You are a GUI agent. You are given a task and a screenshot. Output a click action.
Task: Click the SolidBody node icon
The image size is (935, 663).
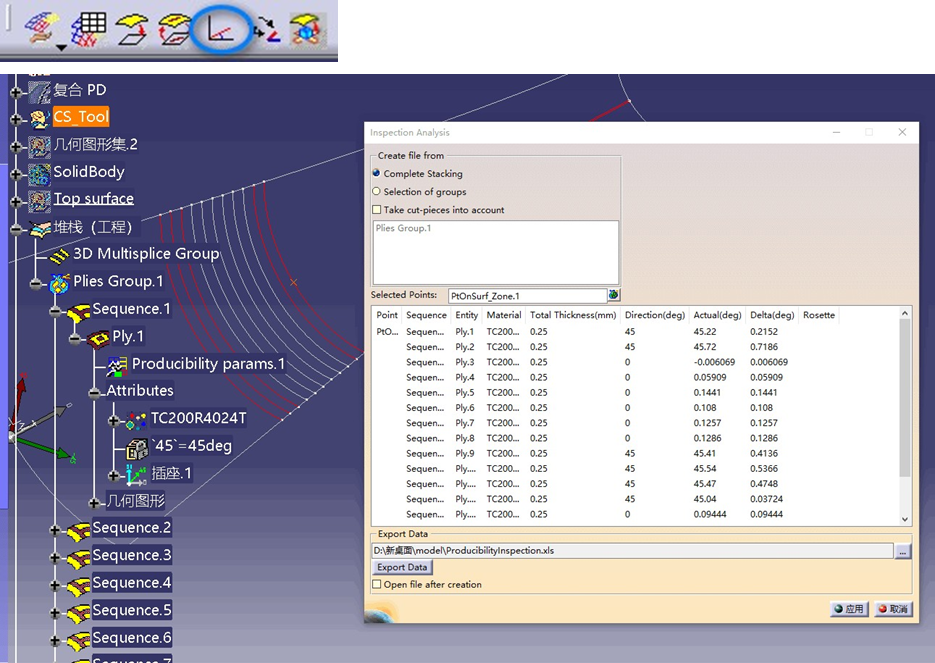click(x=39, y=174)
